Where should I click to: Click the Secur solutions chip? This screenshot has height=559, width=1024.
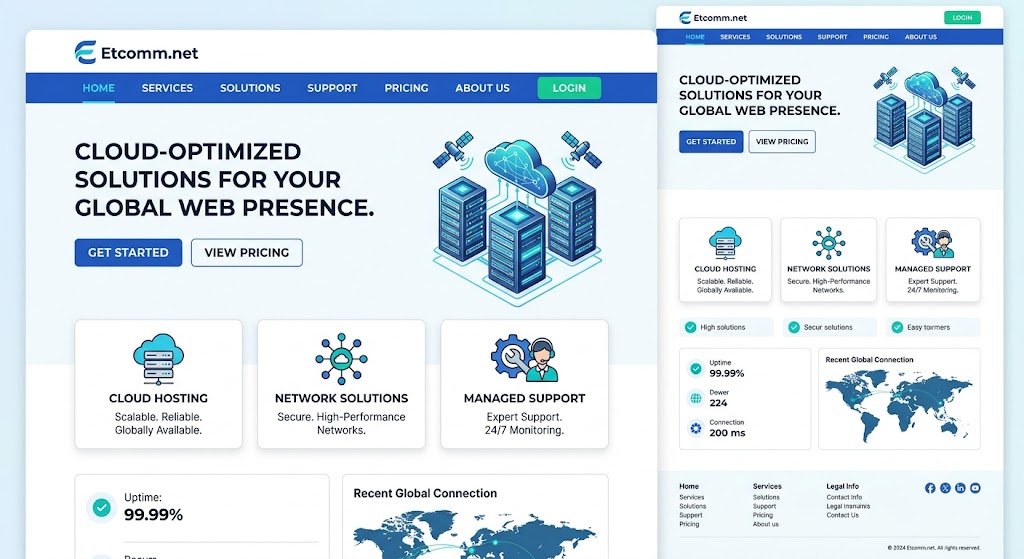(x=829, y=327)
